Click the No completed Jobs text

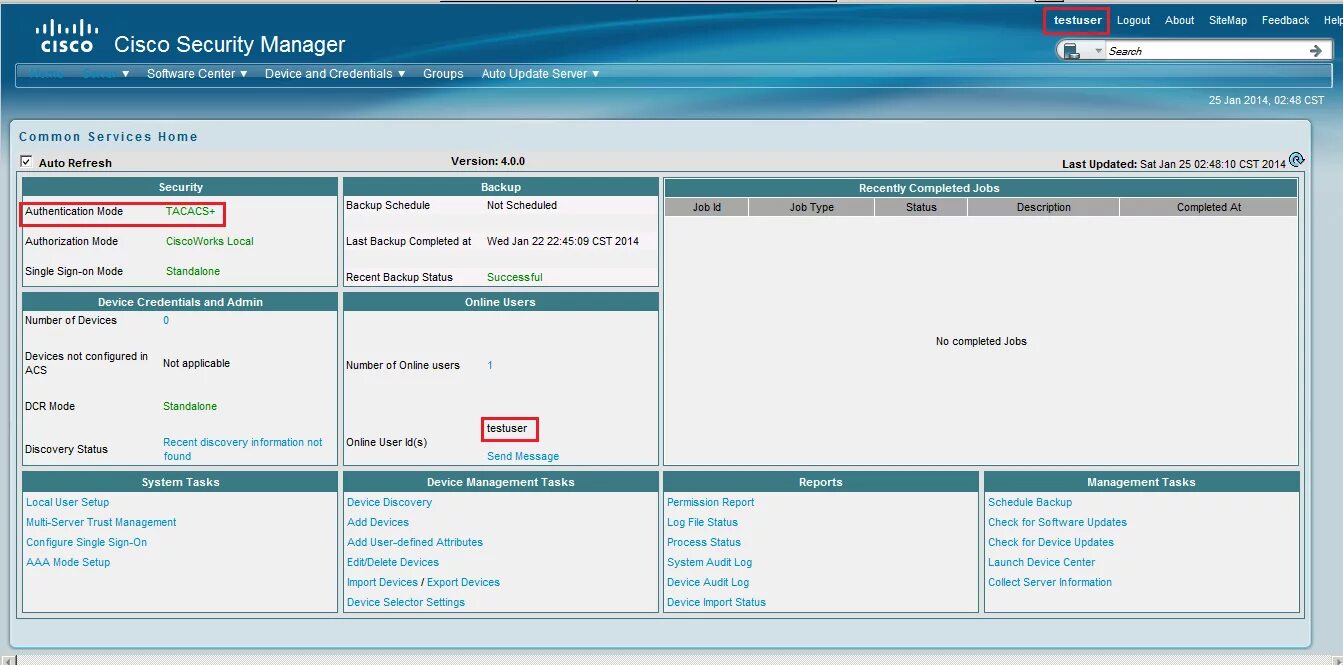point(981,341)
